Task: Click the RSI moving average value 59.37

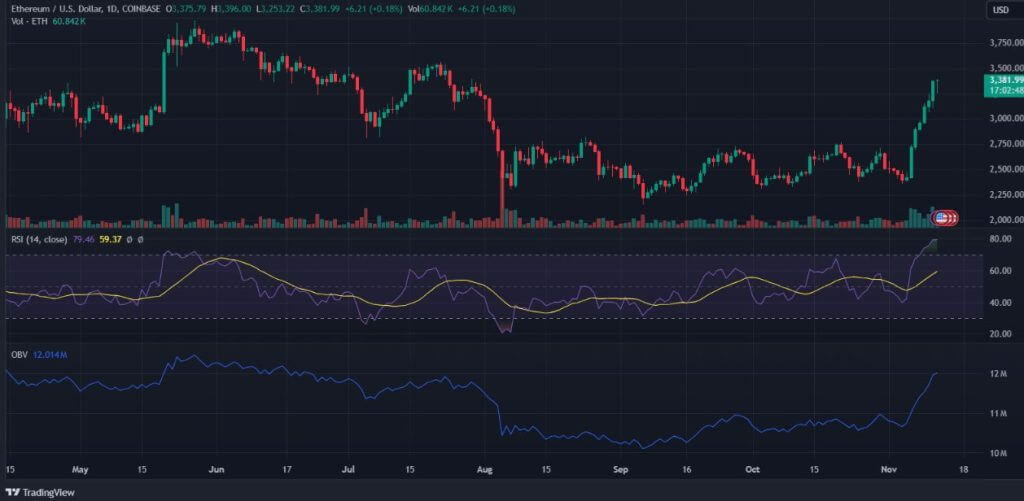Action: (108, 240)
